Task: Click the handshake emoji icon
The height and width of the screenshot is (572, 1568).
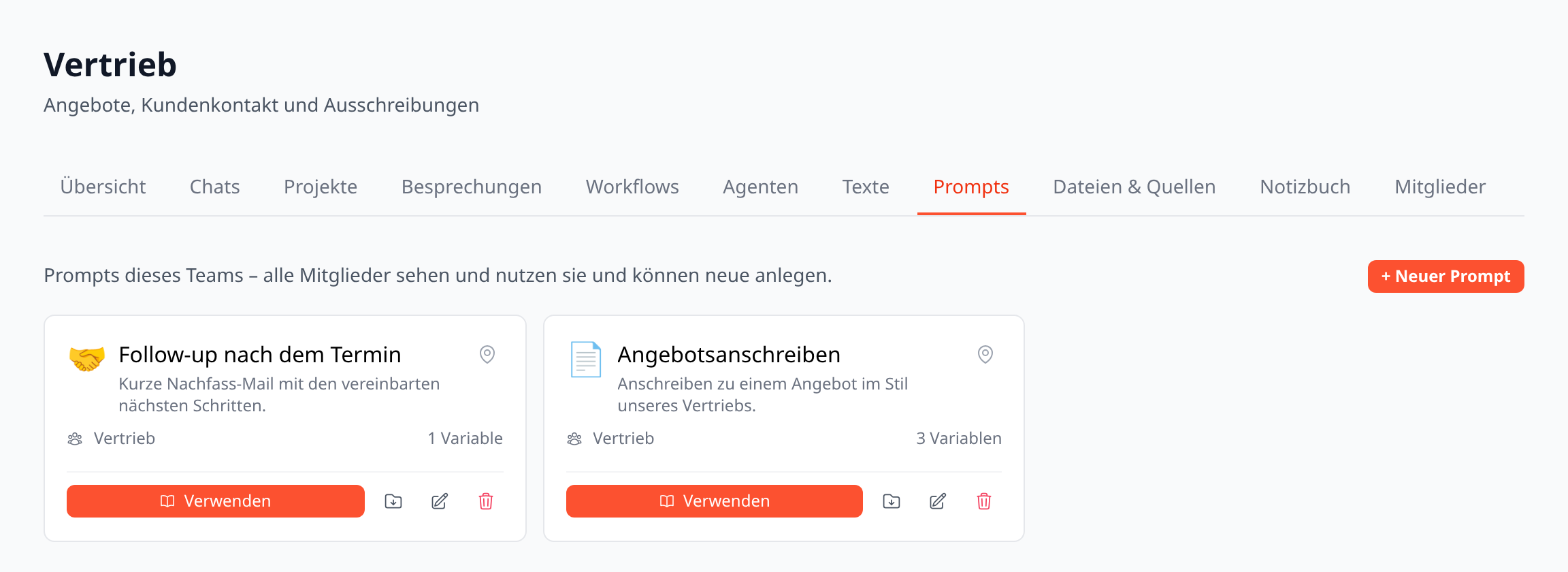Action: 87,358
